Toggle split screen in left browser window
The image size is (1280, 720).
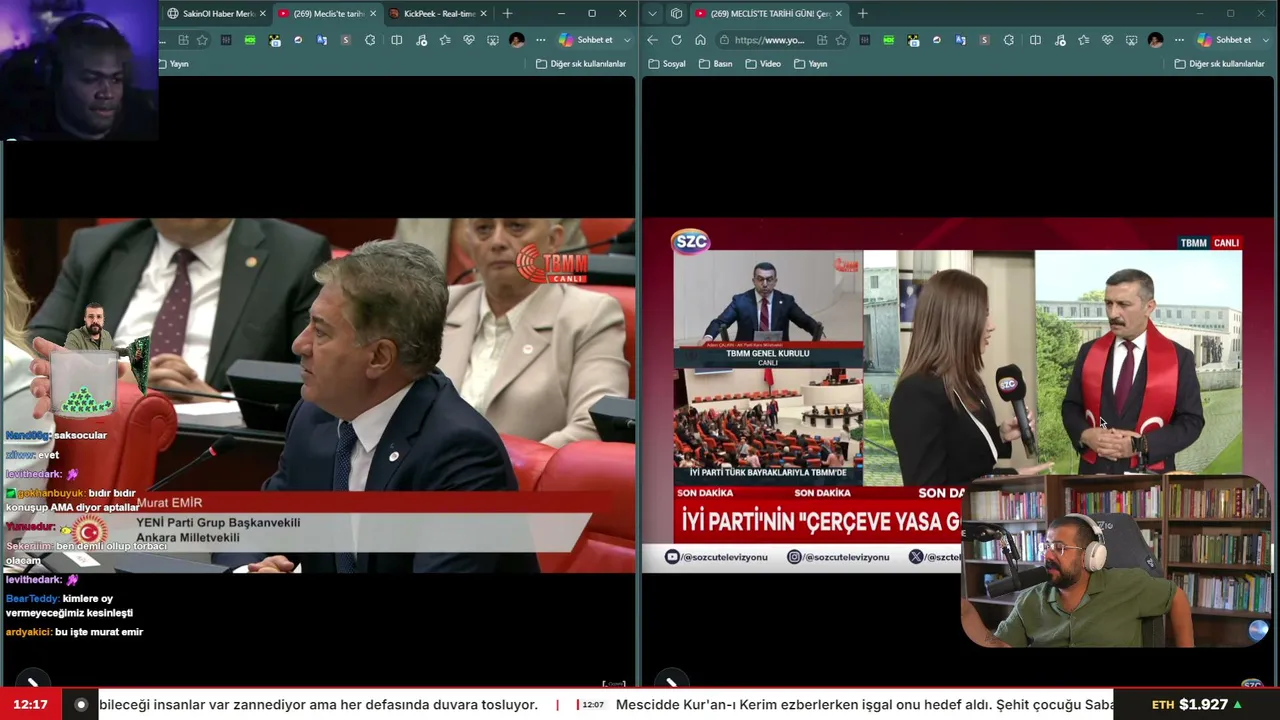397,40
